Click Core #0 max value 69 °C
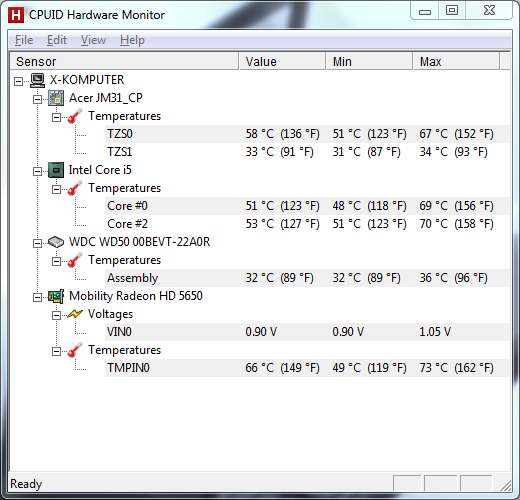The height and width of the screenshot is (500, 520). click(456, 206)
